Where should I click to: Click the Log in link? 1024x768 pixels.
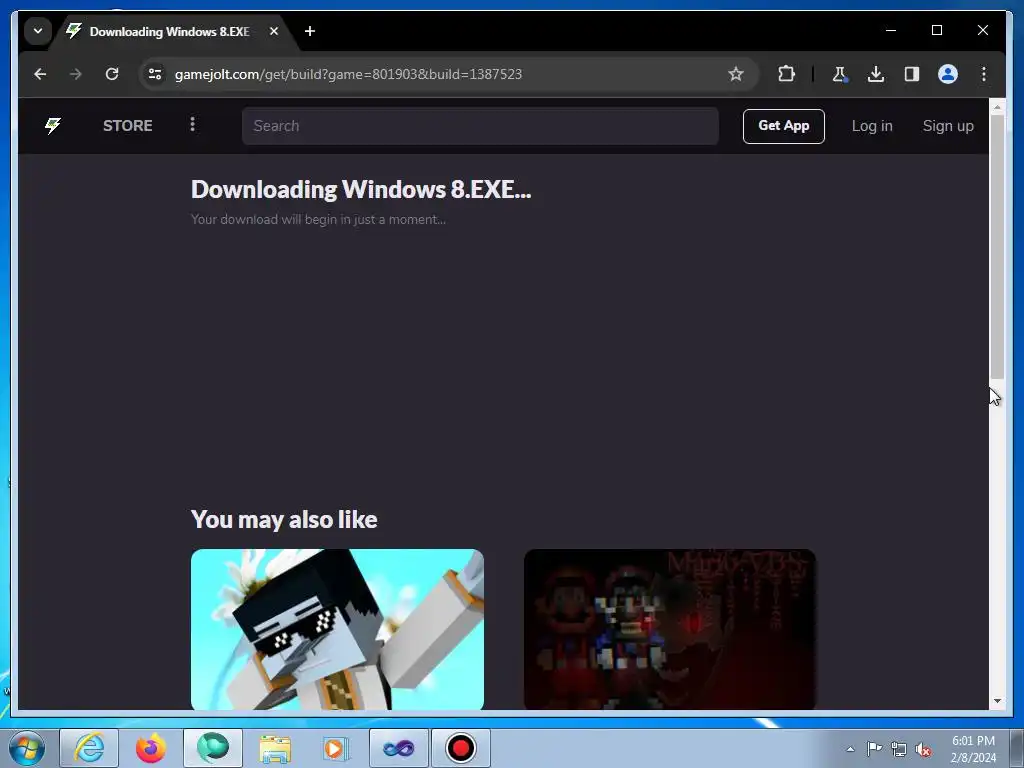tap(872, 126)
